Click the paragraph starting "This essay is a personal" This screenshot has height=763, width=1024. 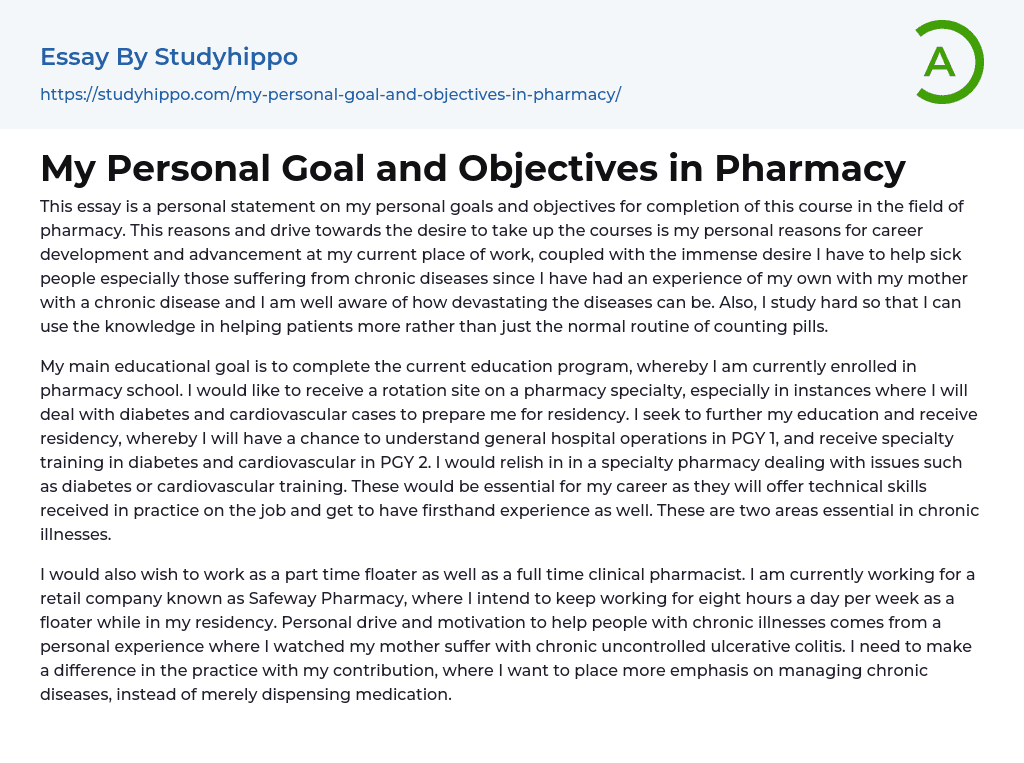tap(504, 266)
